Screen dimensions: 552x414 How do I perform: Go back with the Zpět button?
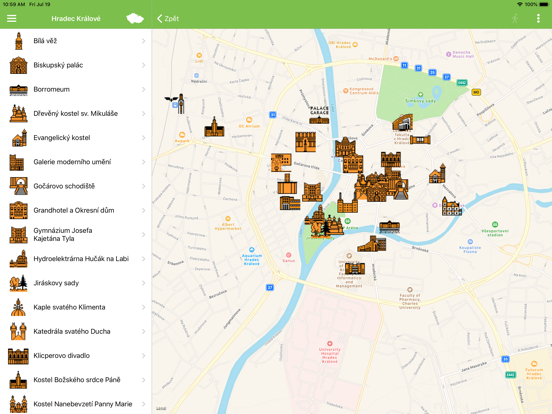coord(168,18)
